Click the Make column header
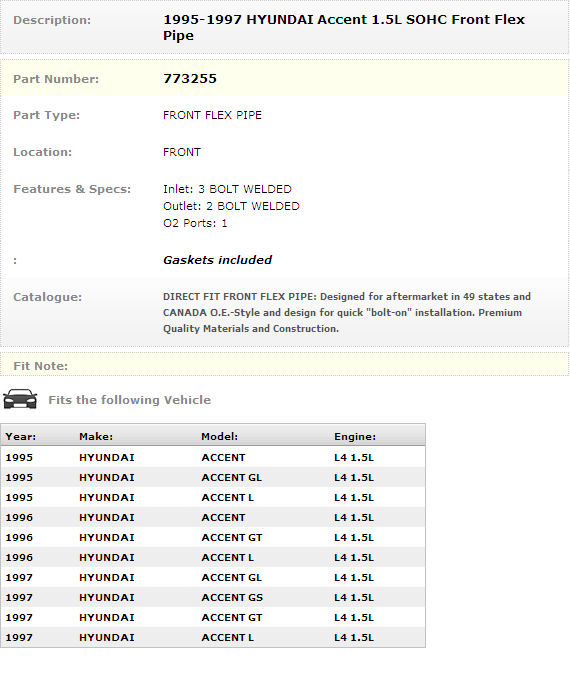Screen dimensions: 570x698 click(x=96, y=437)
